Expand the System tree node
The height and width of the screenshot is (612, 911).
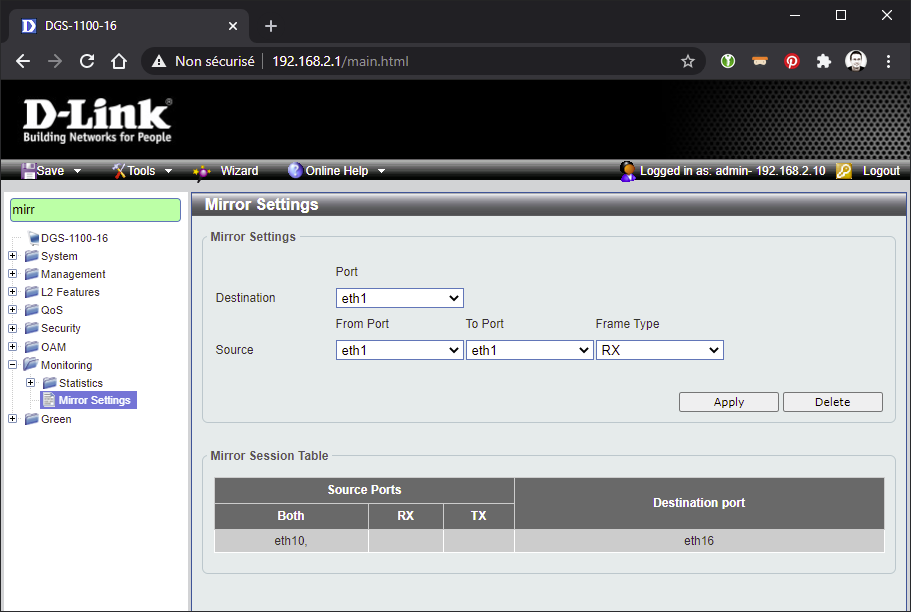[12, 256]
